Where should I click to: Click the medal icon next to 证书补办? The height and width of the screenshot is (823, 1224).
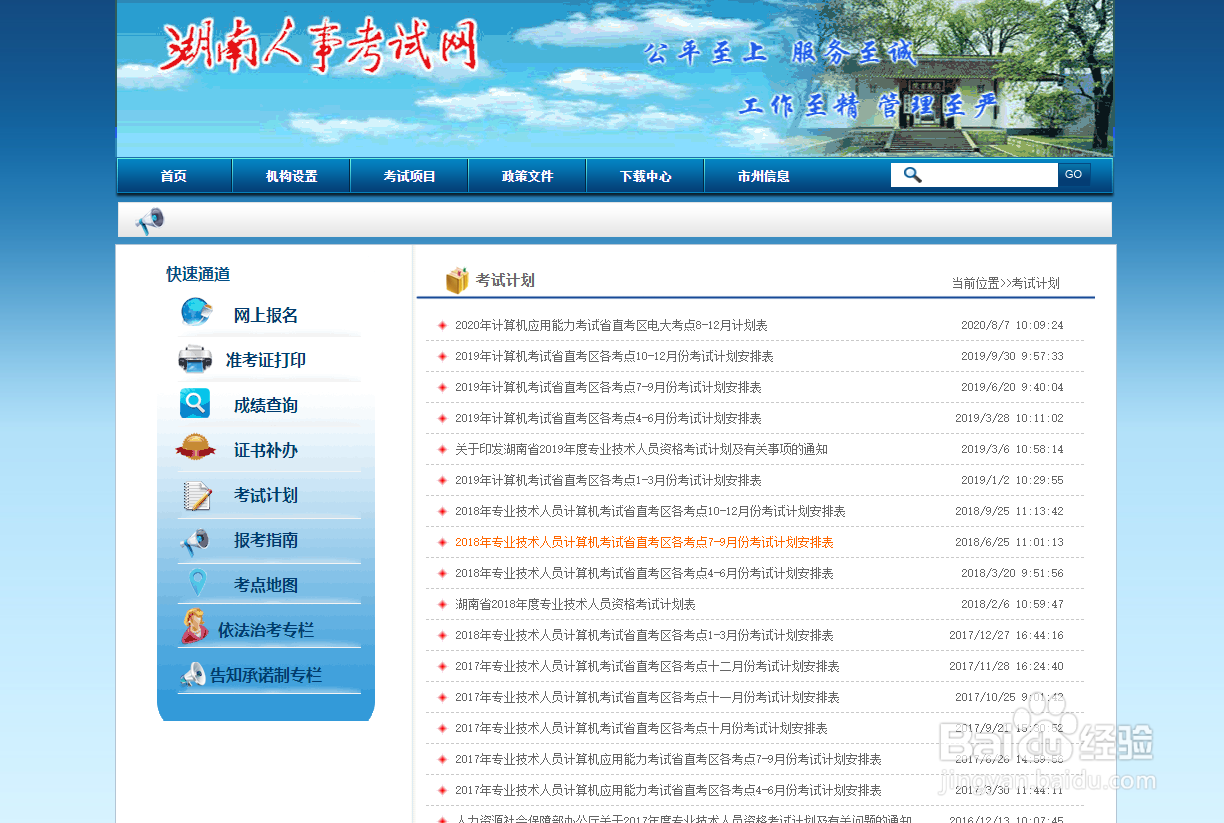click(x=193, y=449)
